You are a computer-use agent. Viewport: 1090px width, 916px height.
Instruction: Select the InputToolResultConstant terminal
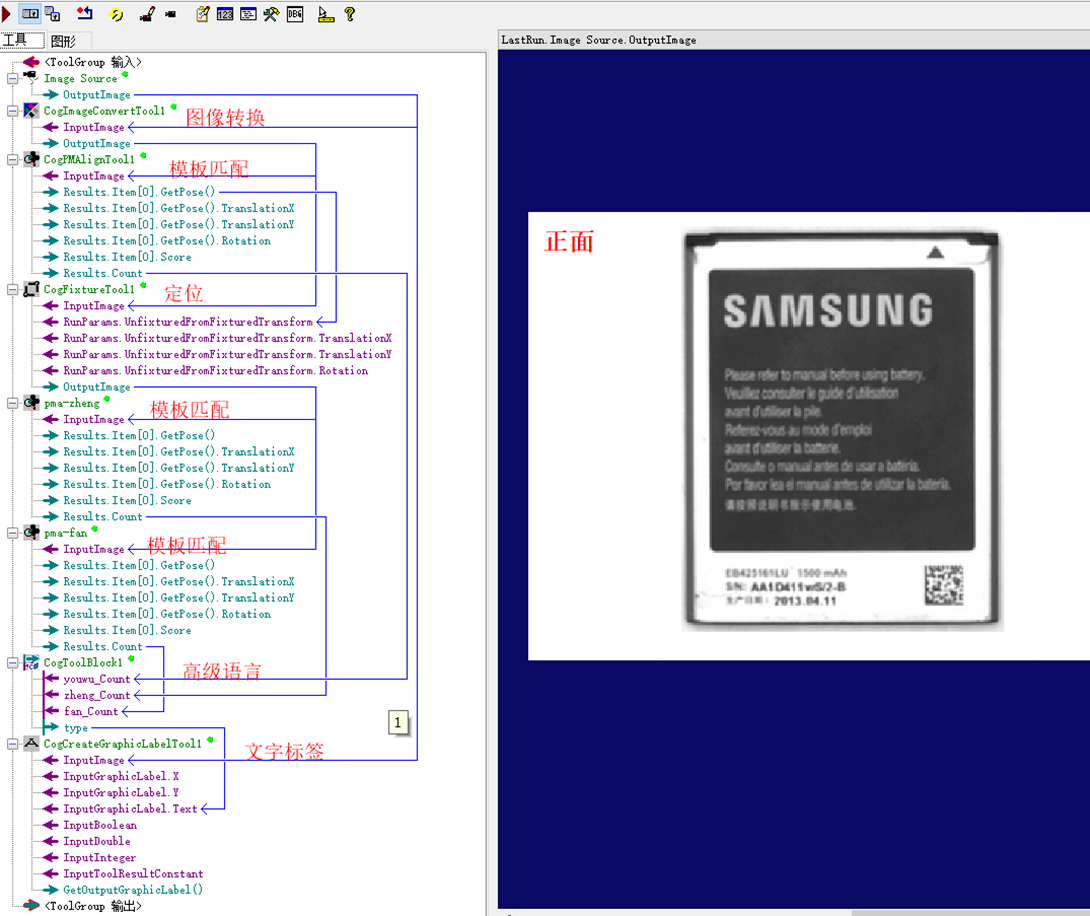coord(133,874)
